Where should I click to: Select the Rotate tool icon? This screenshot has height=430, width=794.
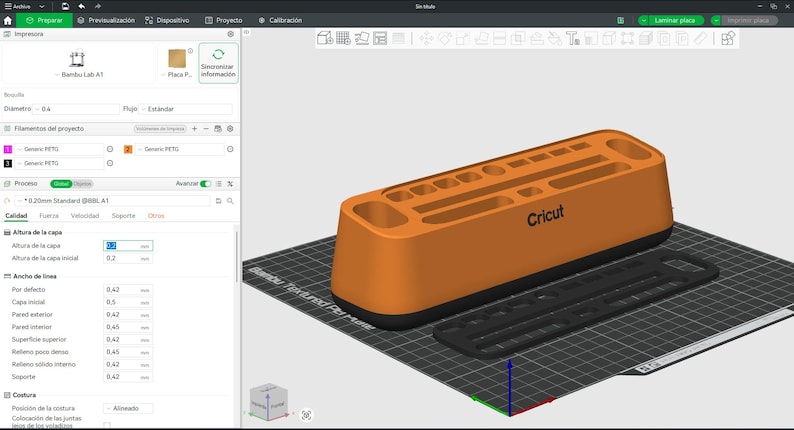point(445,38)
